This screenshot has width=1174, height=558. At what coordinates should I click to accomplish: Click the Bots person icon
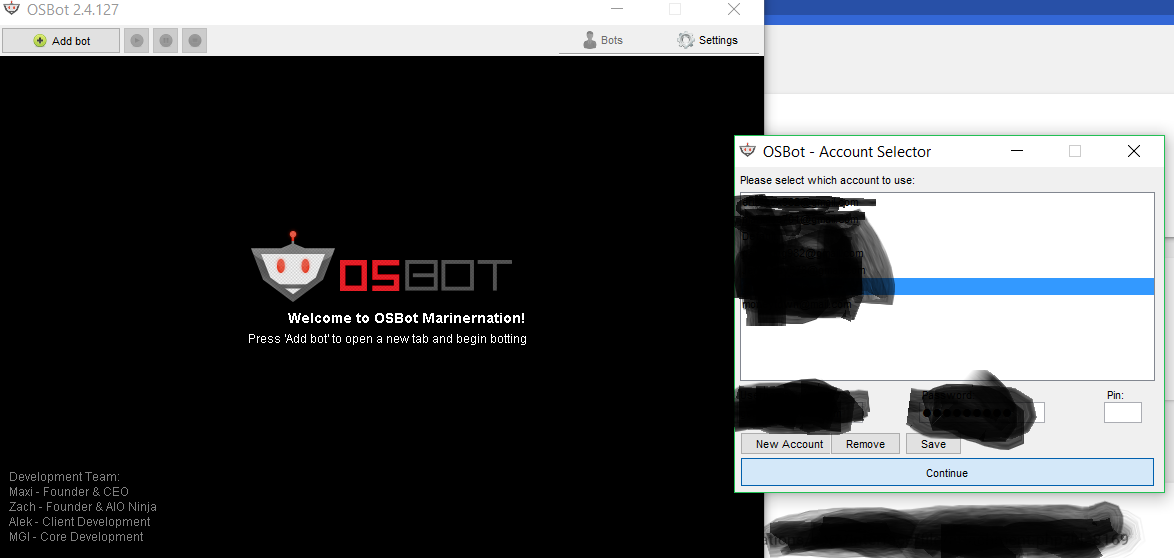click(589, 40)
